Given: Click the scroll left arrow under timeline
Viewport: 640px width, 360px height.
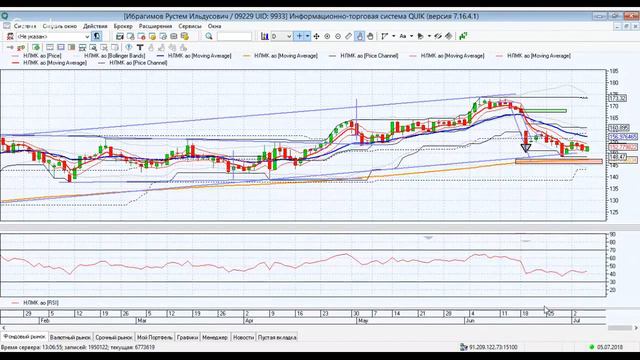Looking at the screenshot, I should (x=3, y=328).
